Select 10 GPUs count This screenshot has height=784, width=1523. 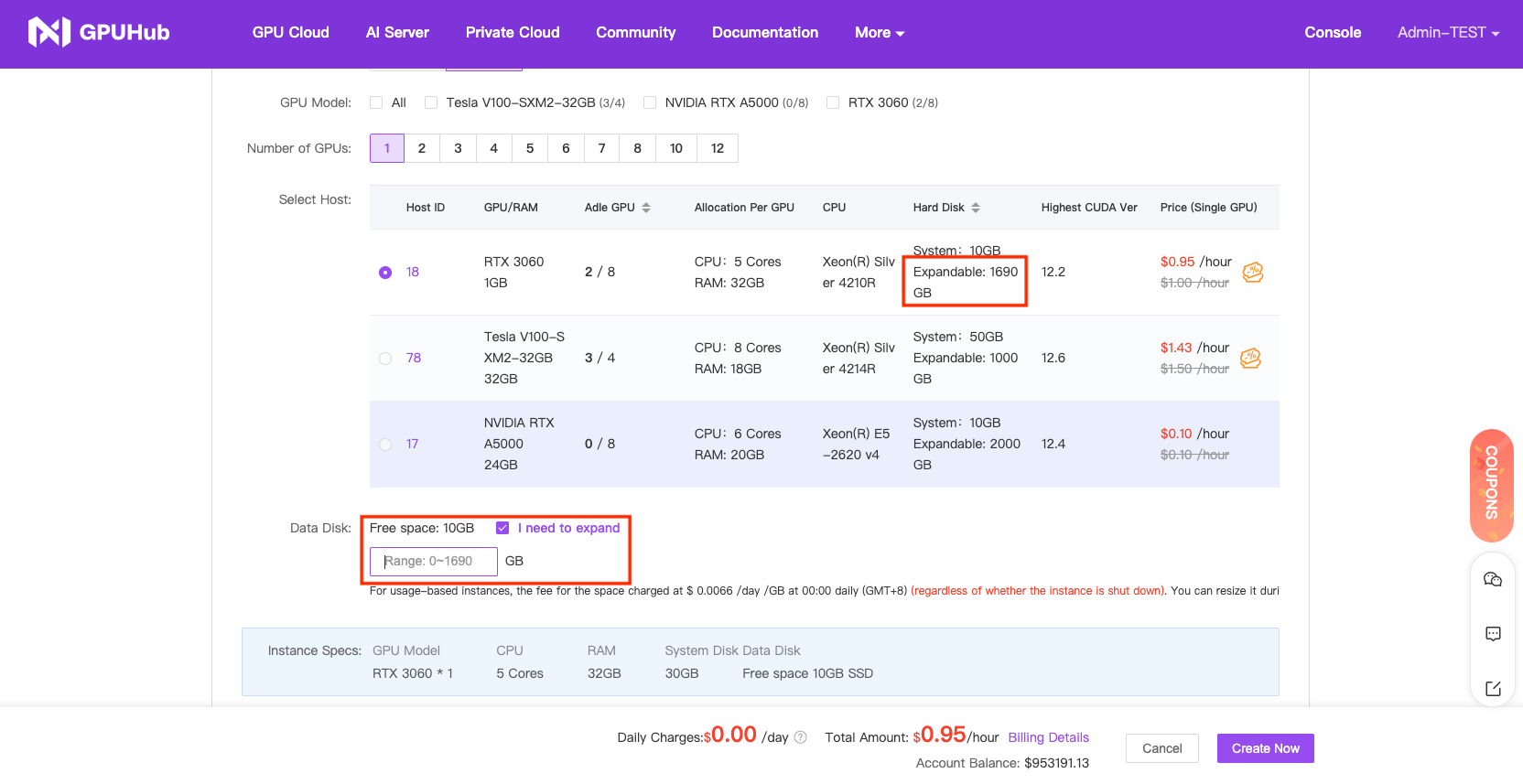(x=676, y=148)
